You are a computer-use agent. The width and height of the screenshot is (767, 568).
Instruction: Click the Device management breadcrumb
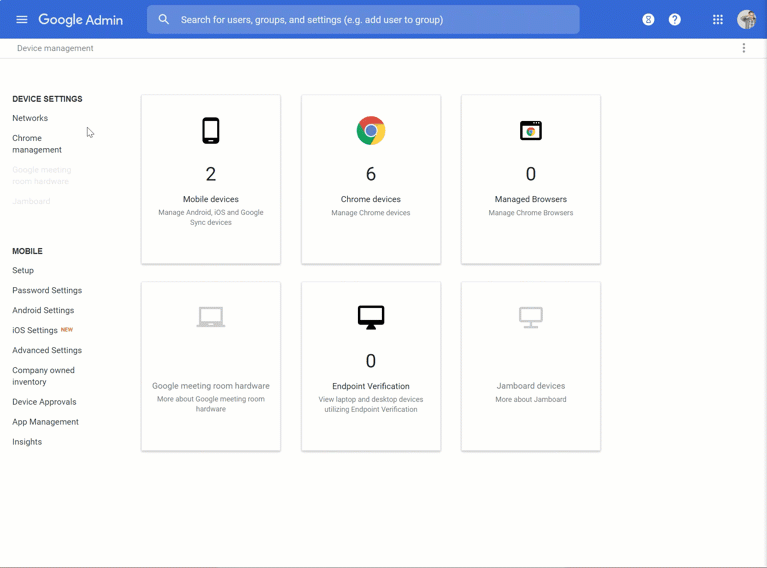[55, 48]
